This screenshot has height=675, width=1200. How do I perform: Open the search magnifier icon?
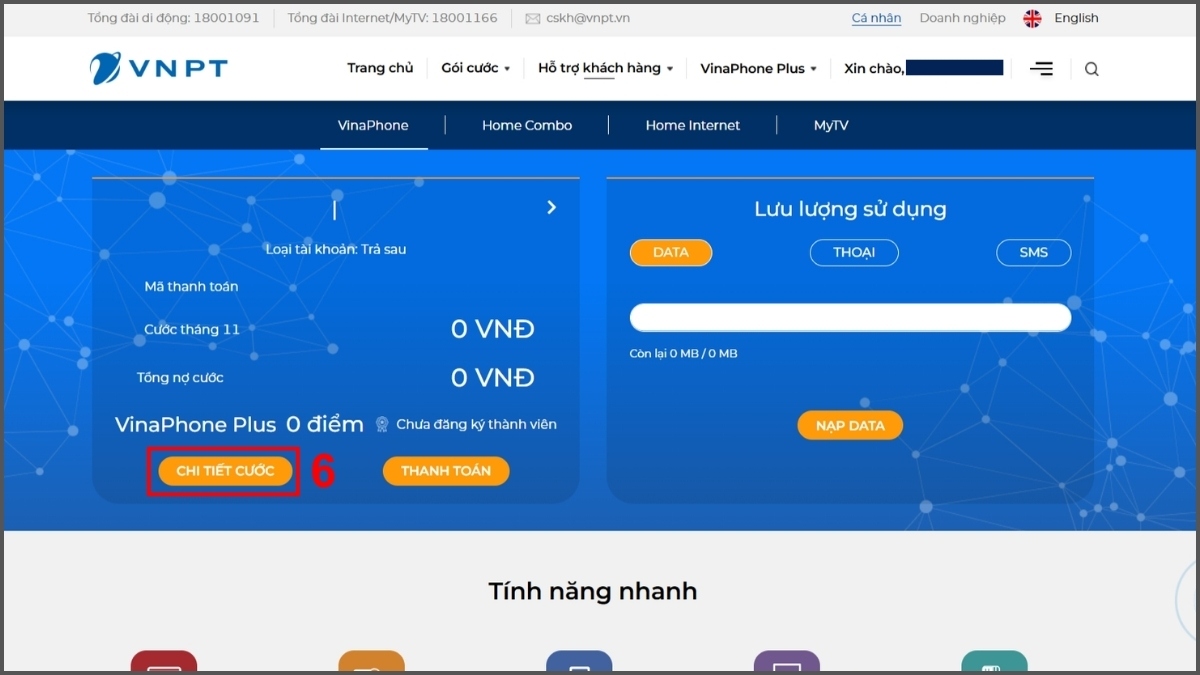[1091, 68]
